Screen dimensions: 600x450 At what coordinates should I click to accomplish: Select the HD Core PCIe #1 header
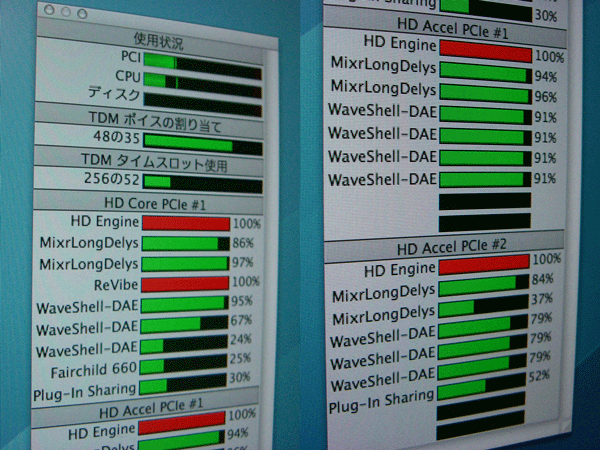click(155, 204)
